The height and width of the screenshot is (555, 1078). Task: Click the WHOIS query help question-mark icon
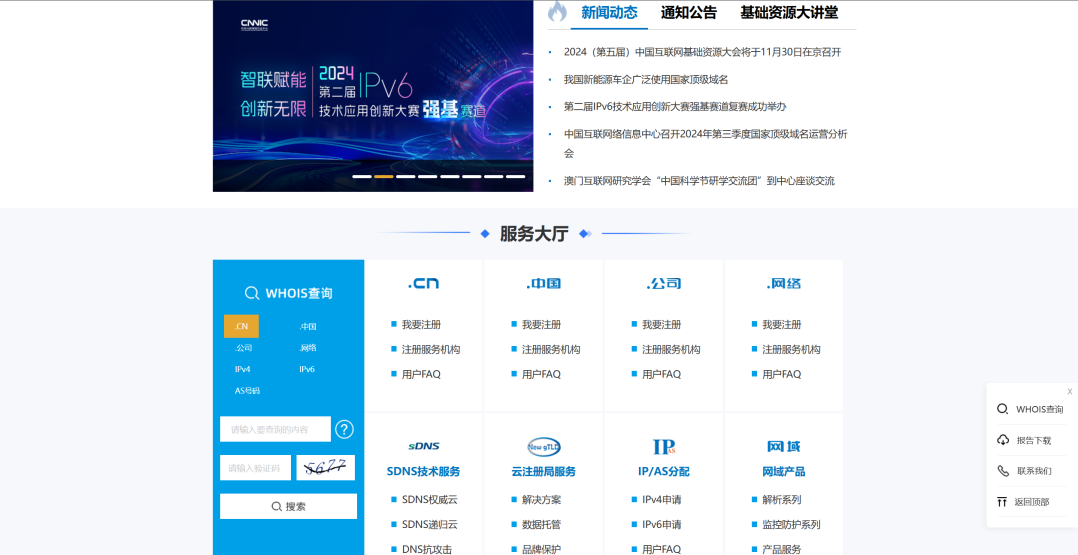tap(344, 429)
